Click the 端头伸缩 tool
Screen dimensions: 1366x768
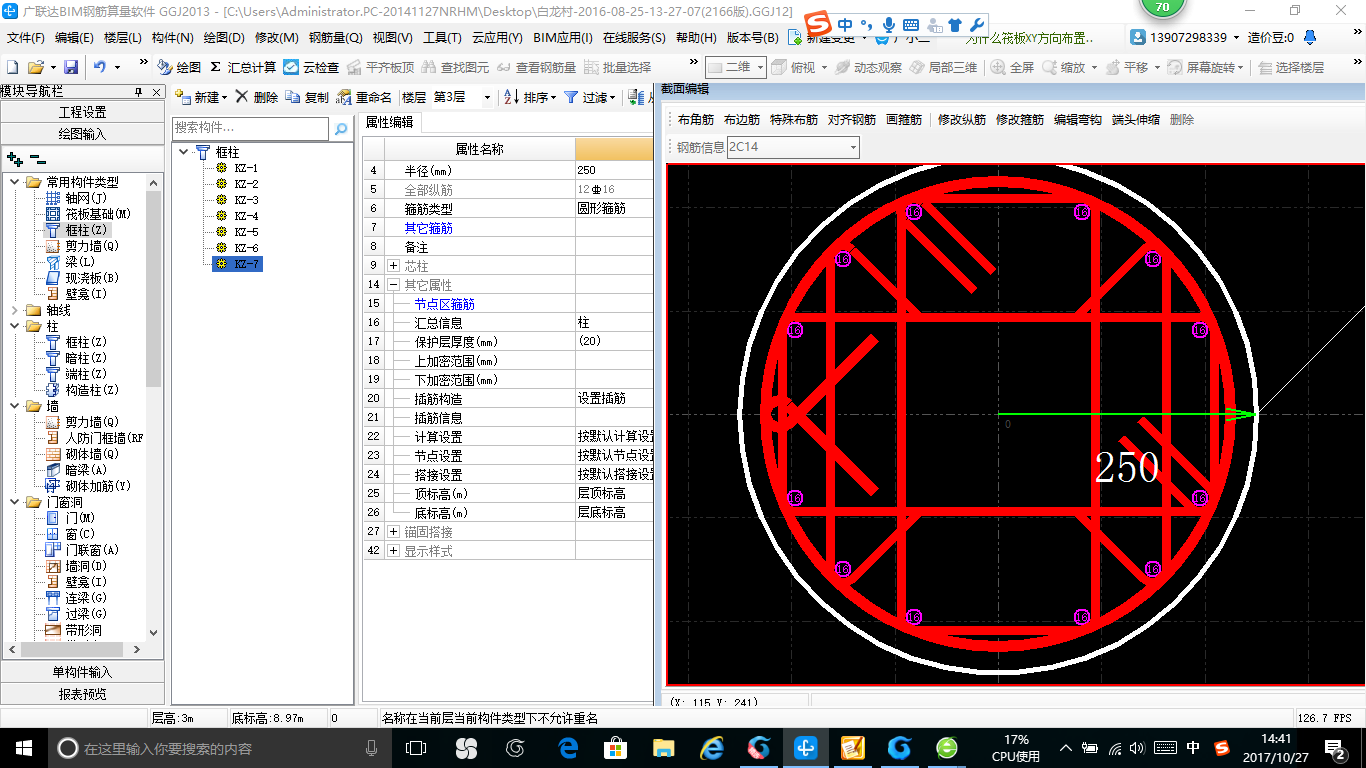(1136, 120)
